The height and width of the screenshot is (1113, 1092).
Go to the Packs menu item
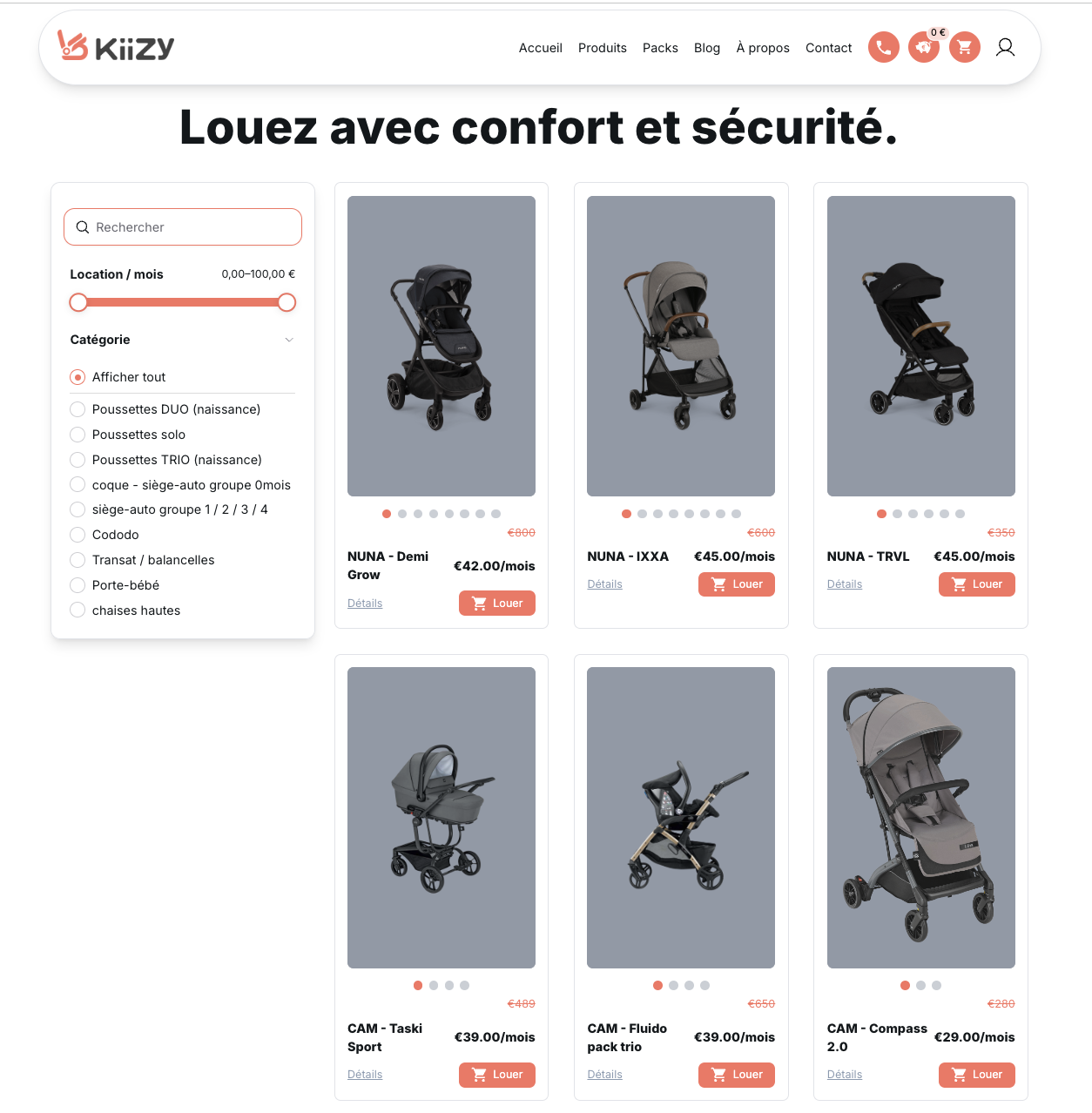tap(660, 48)
